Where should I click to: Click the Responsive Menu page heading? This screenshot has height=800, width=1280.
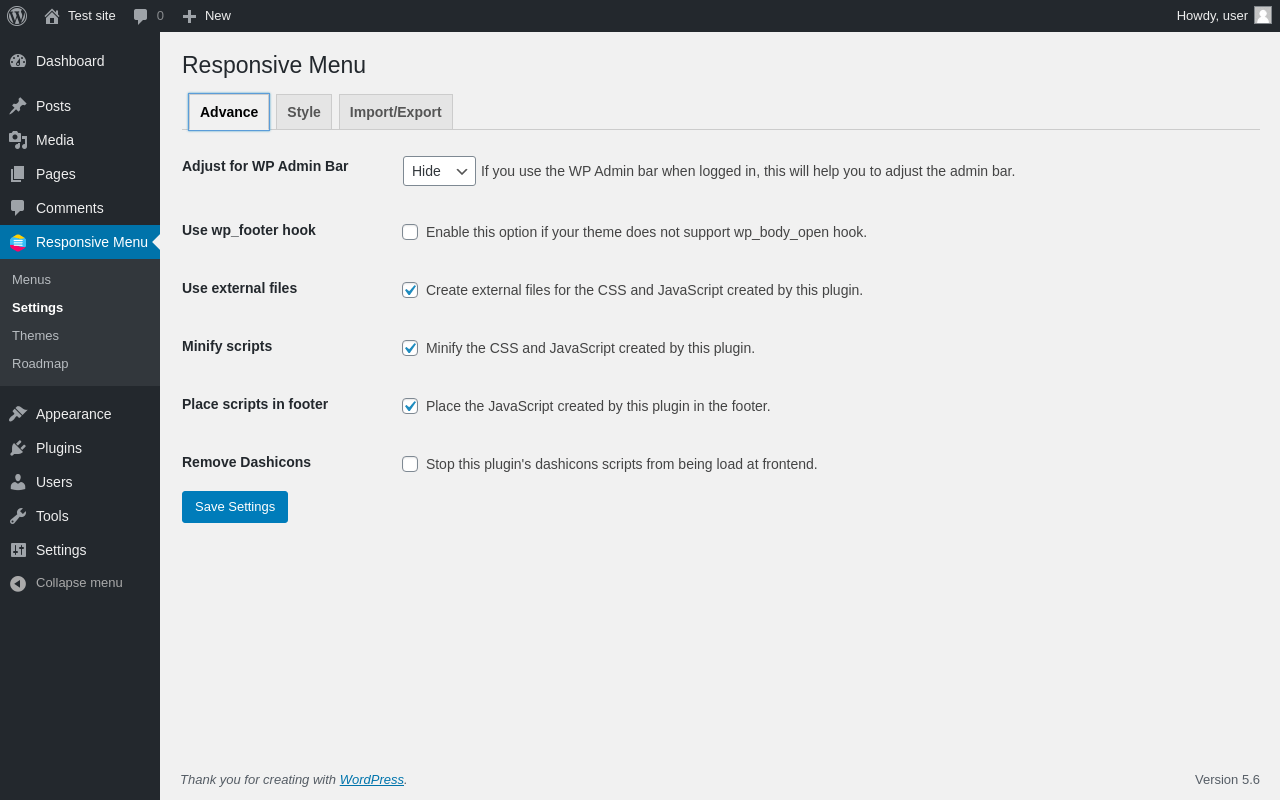click(274, 65)
